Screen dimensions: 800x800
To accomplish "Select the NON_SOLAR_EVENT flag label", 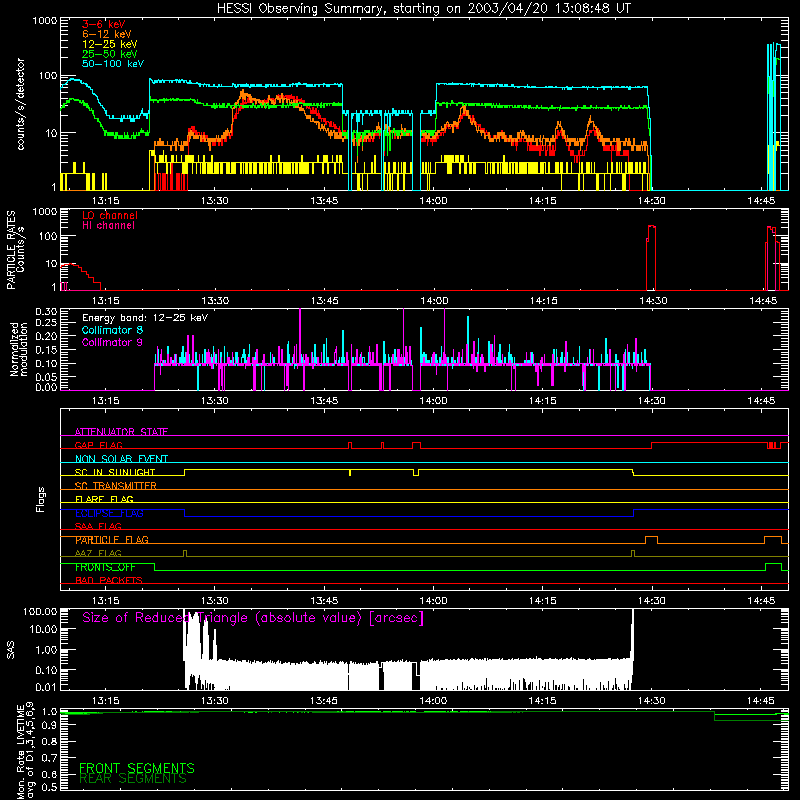I will tap(121, 459).
